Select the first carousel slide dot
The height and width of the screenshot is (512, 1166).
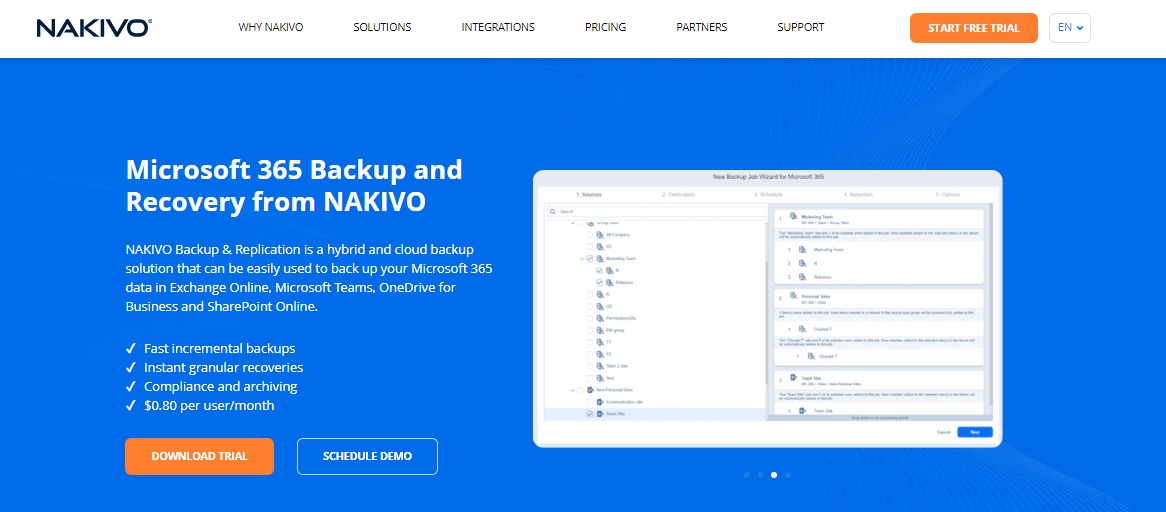pyautogui.click(x=747, y=474)
